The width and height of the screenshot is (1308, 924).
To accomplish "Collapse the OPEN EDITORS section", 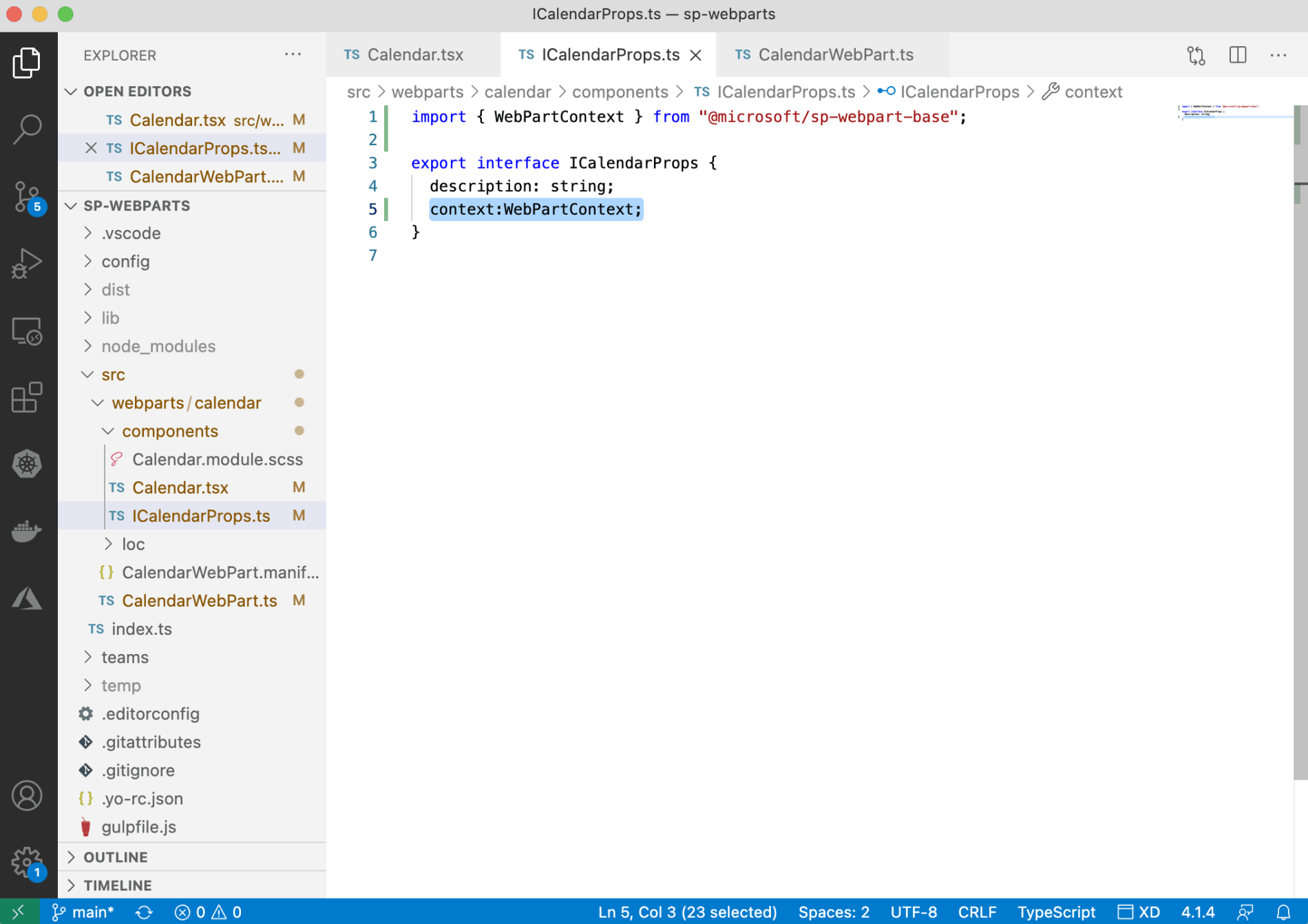I will tap(137, 92).
